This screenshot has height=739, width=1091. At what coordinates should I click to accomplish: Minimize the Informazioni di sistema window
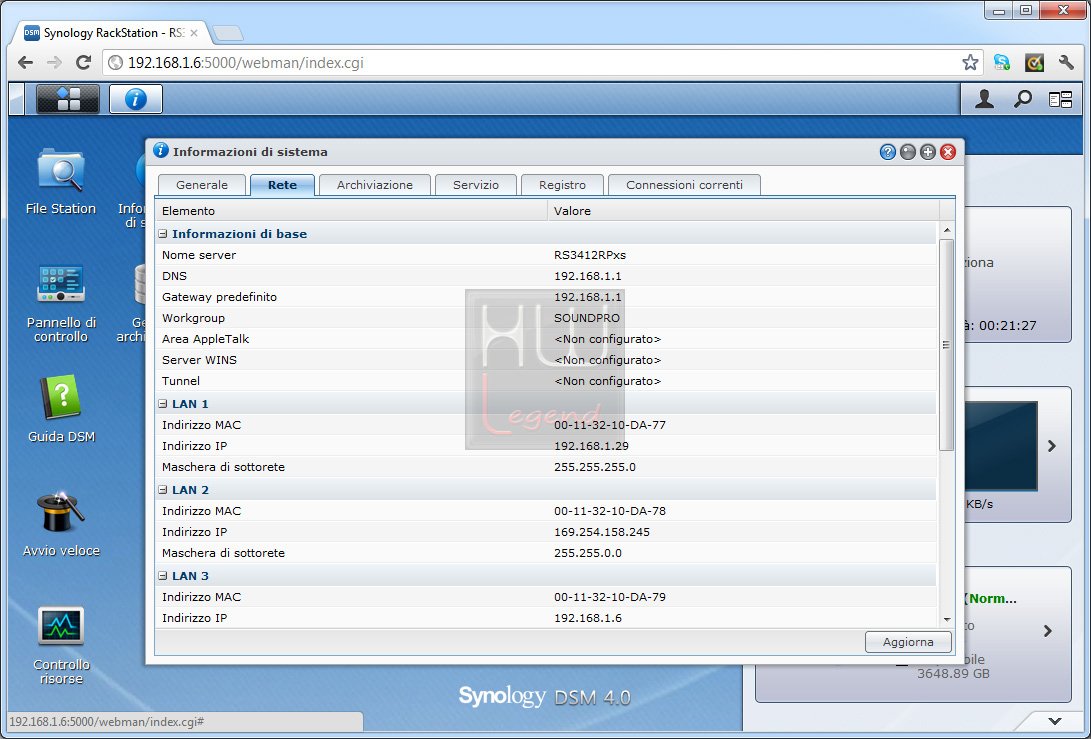907,152
